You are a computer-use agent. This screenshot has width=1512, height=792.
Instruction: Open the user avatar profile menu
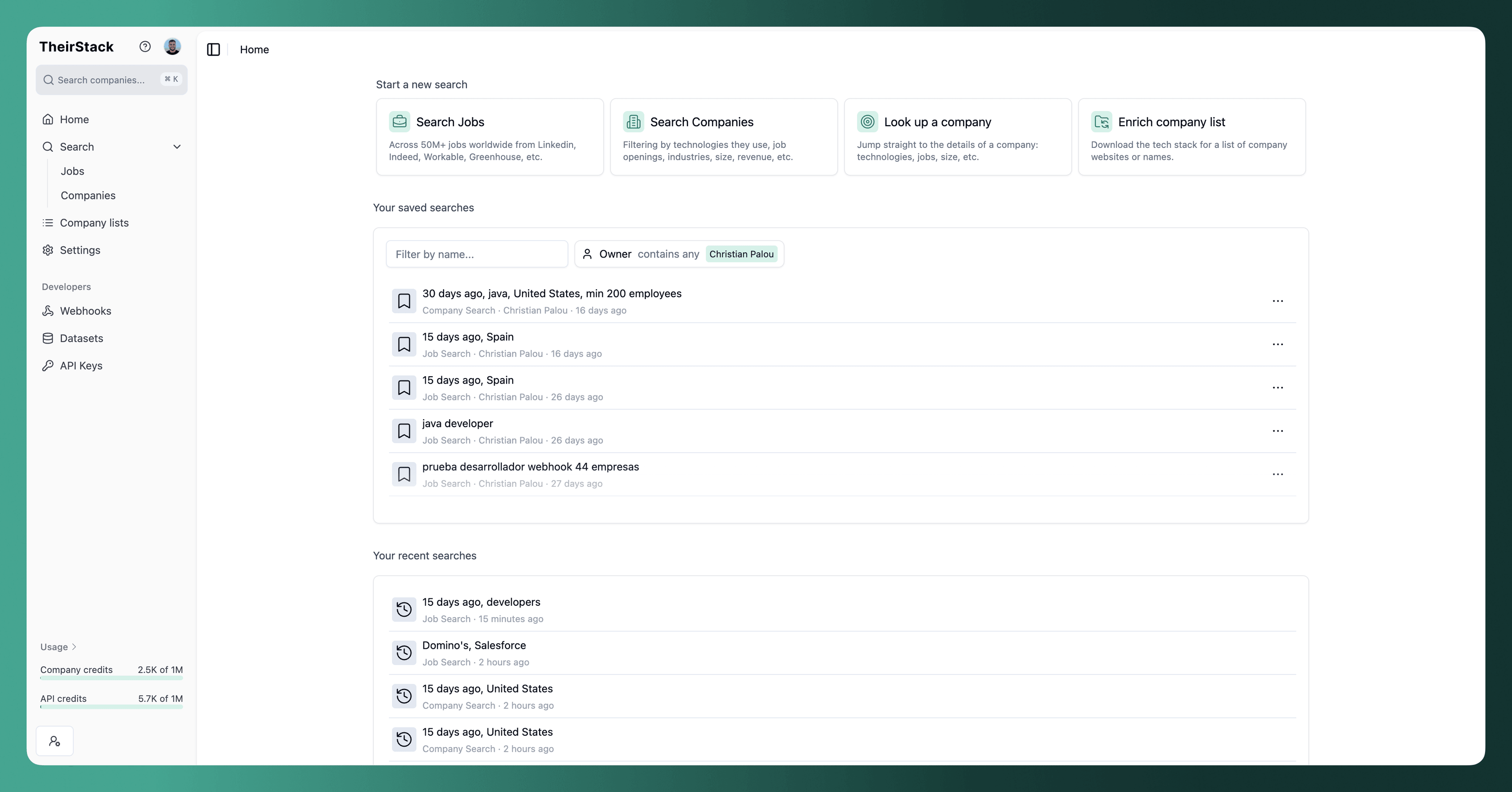tap(172, 46)
